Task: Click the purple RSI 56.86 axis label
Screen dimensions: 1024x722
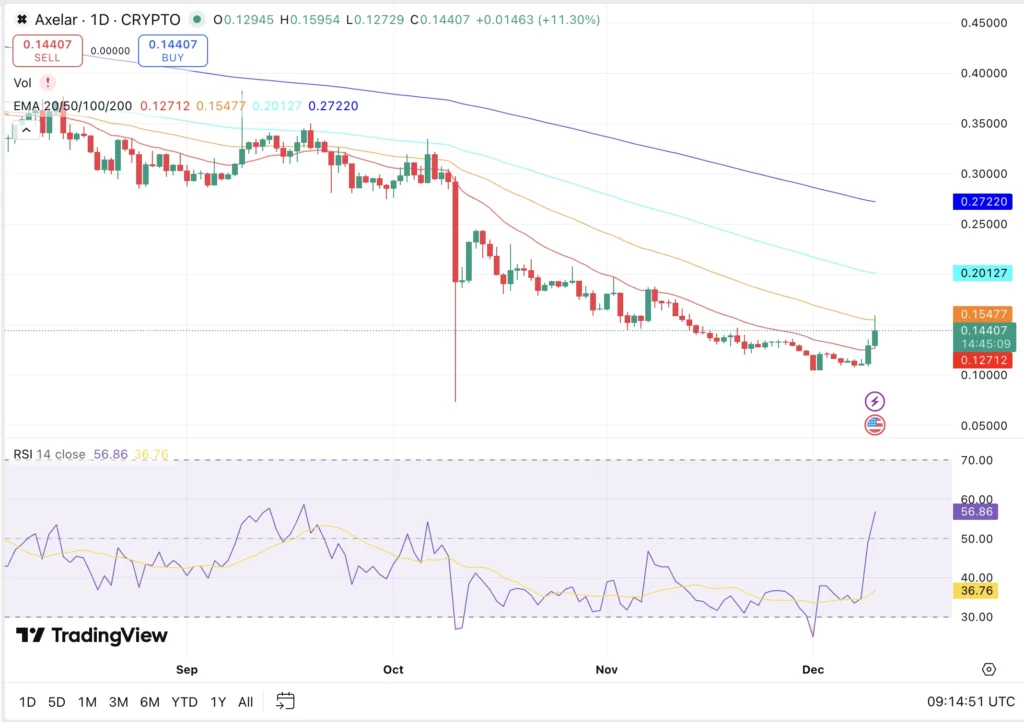Action: point(976,512)
